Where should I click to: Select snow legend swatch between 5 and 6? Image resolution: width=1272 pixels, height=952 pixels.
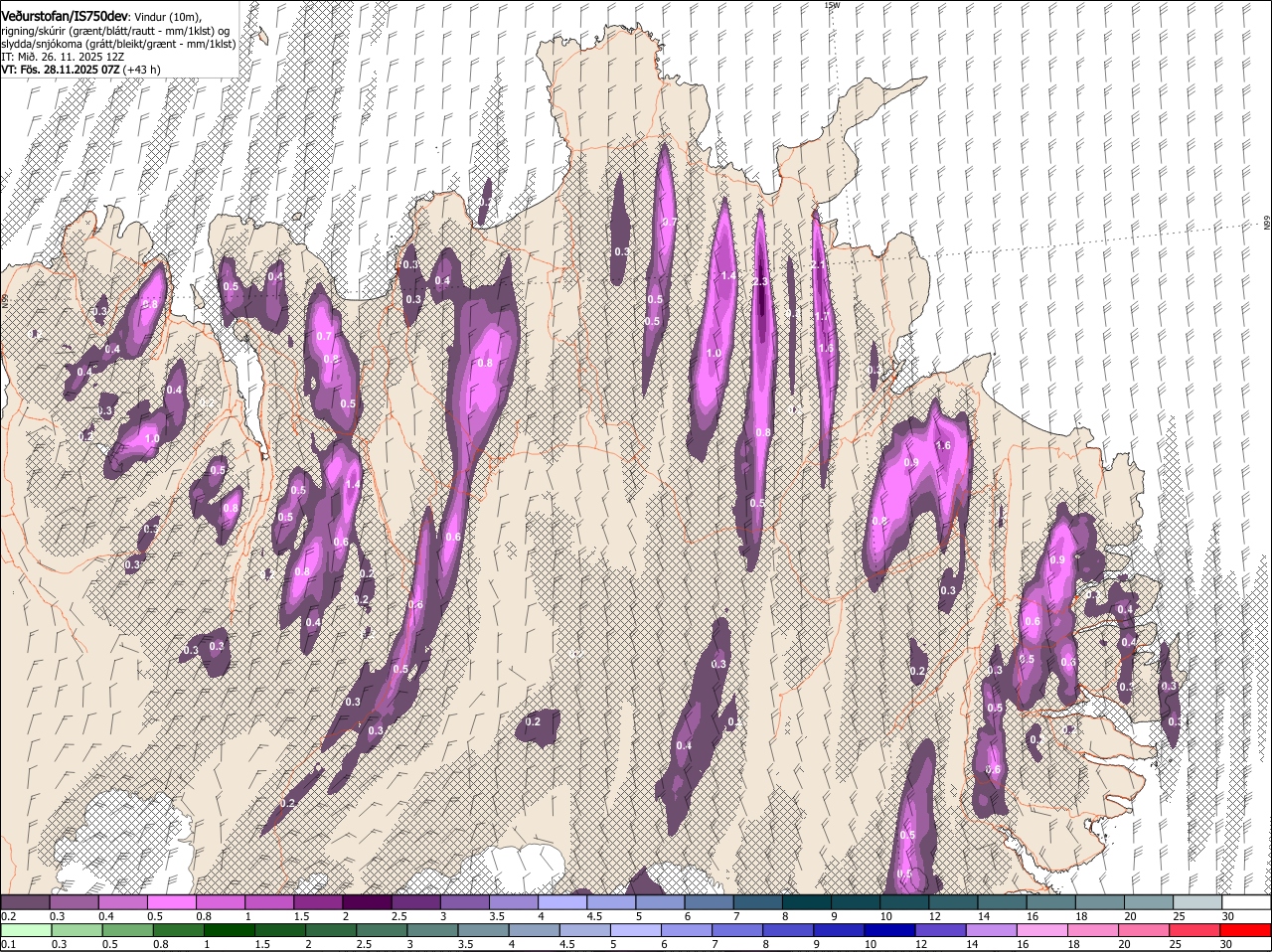(x=660, y=902)
